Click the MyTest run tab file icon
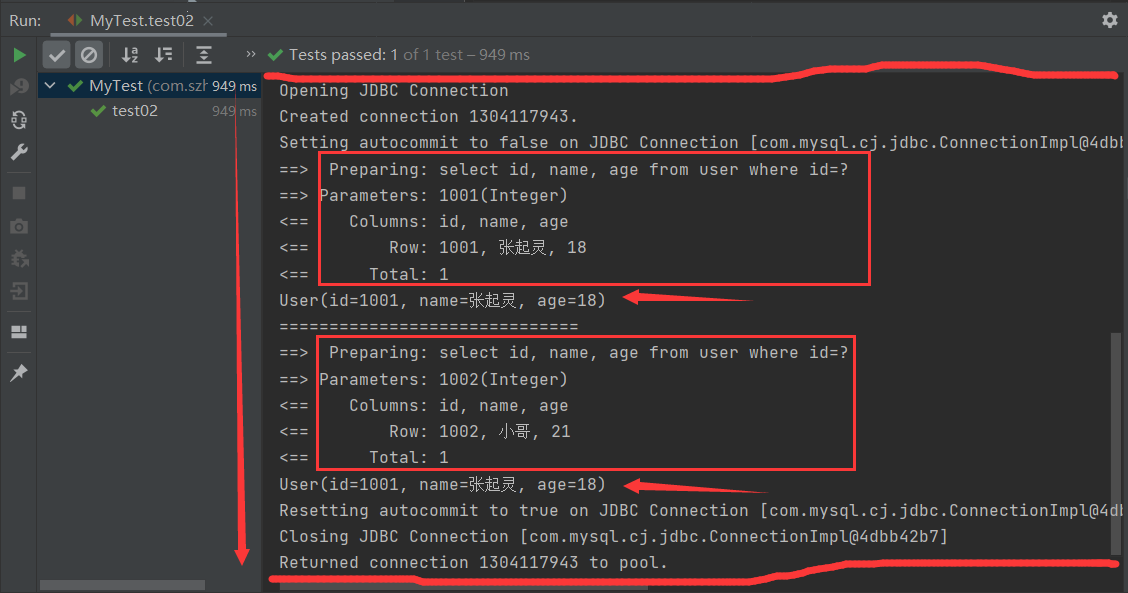 click(75, 20)
